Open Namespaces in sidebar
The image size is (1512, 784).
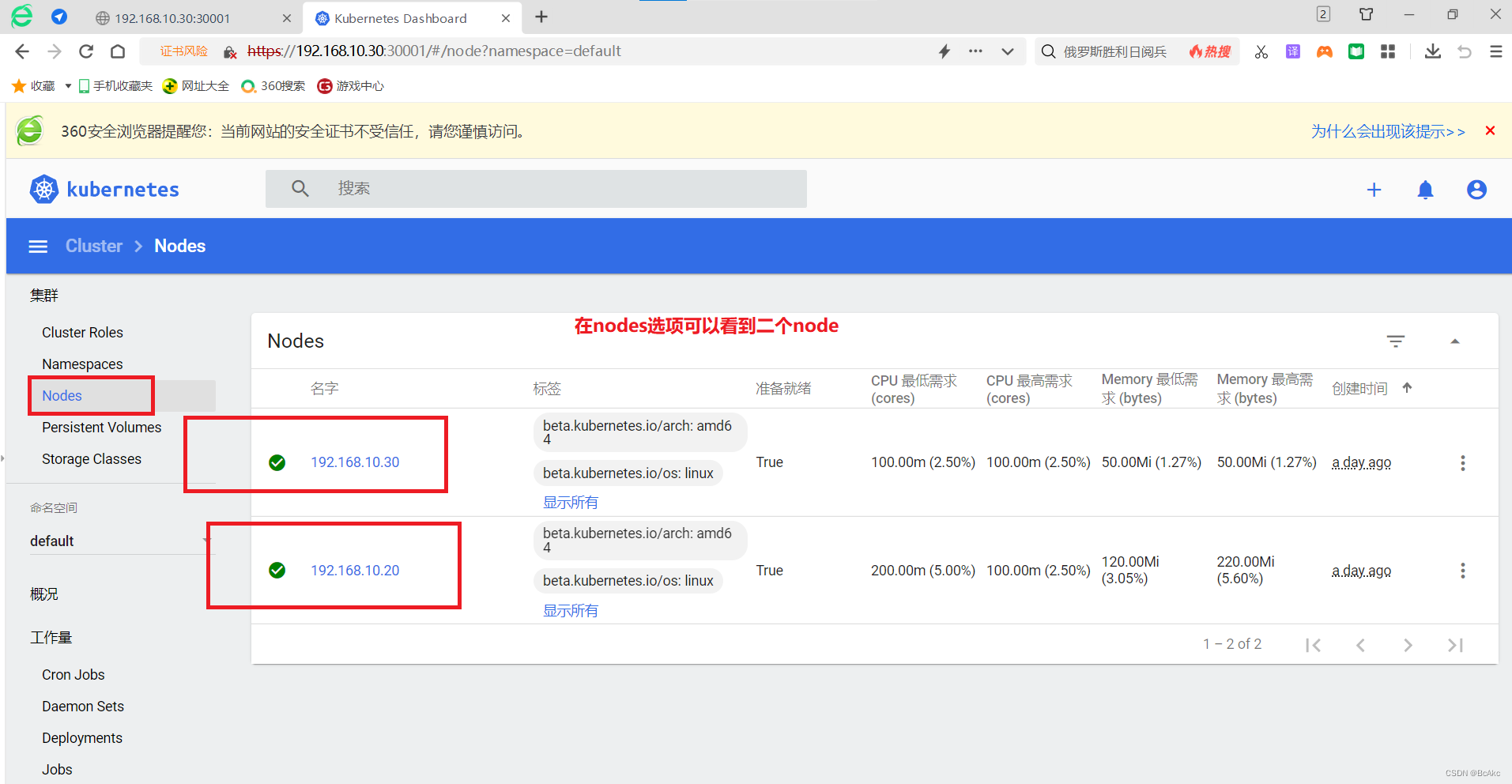(x=83, y=364)
